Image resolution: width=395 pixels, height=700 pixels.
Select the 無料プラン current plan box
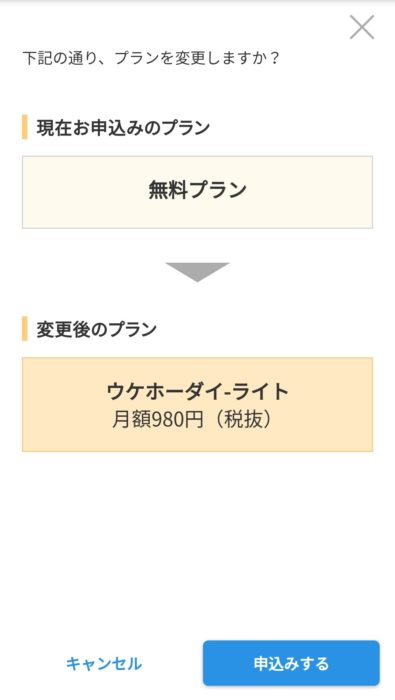tap(197, 192)
